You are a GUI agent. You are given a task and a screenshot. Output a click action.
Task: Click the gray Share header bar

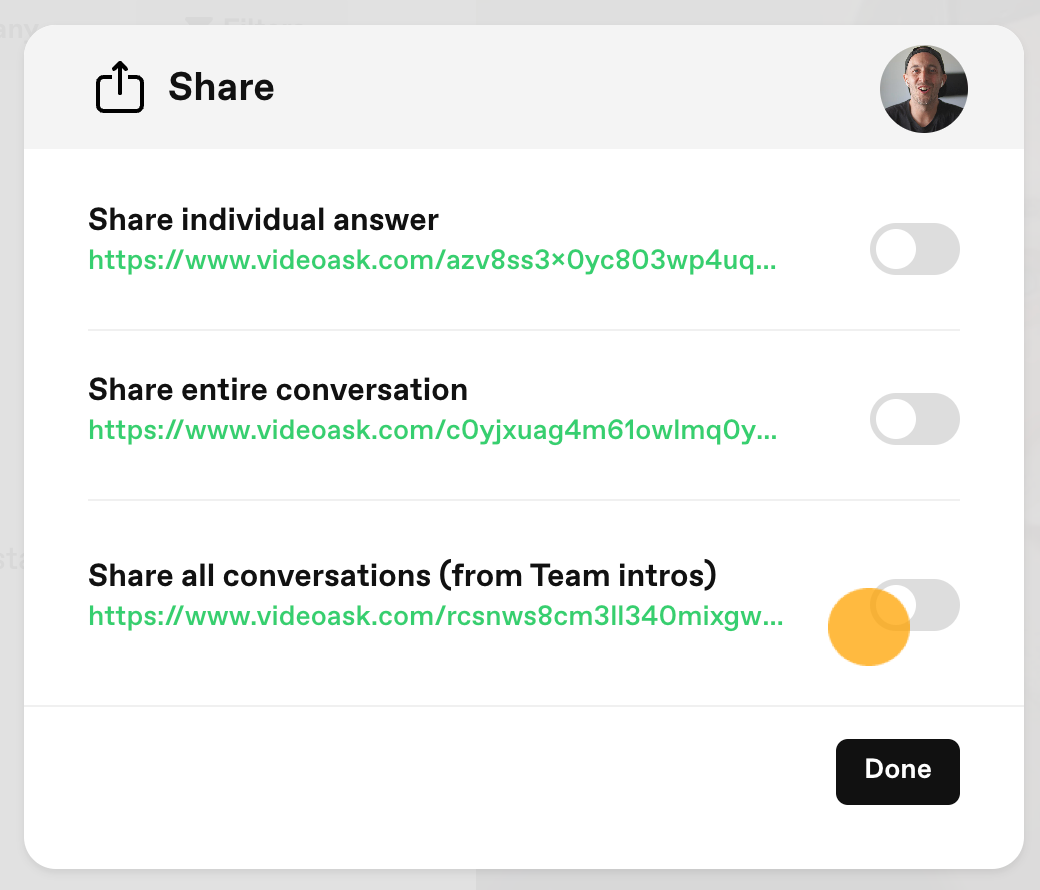(x=524, y=87)
